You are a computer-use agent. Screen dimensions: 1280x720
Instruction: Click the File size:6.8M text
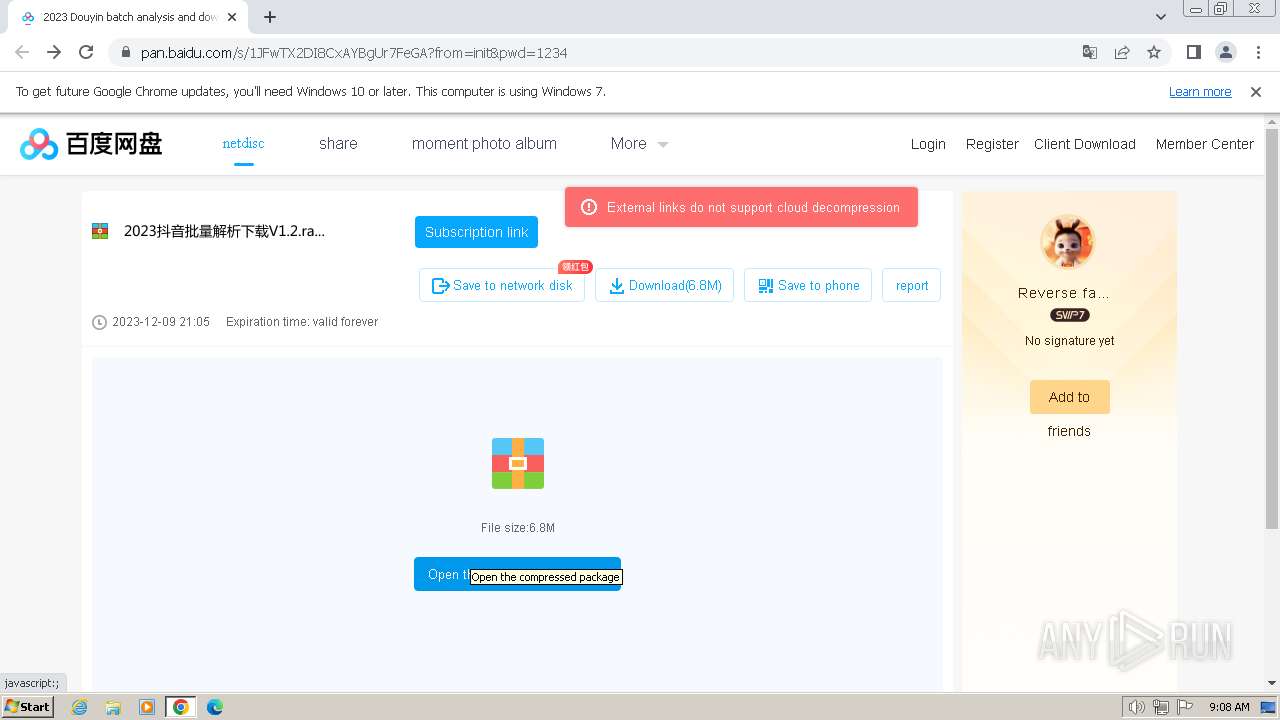point(518,528)
